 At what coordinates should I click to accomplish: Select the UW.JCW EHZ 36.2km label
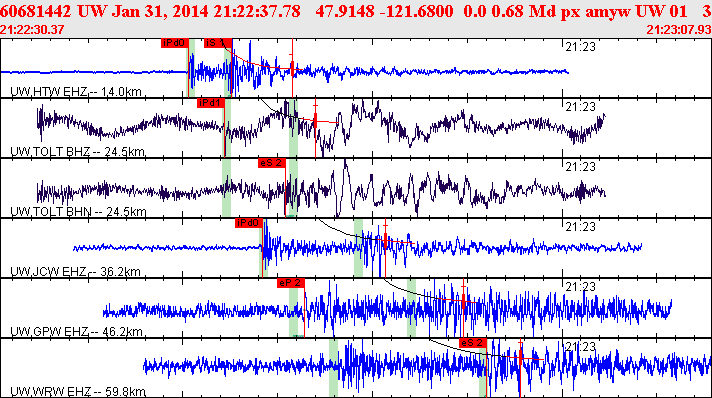click(x=75, y=272)
